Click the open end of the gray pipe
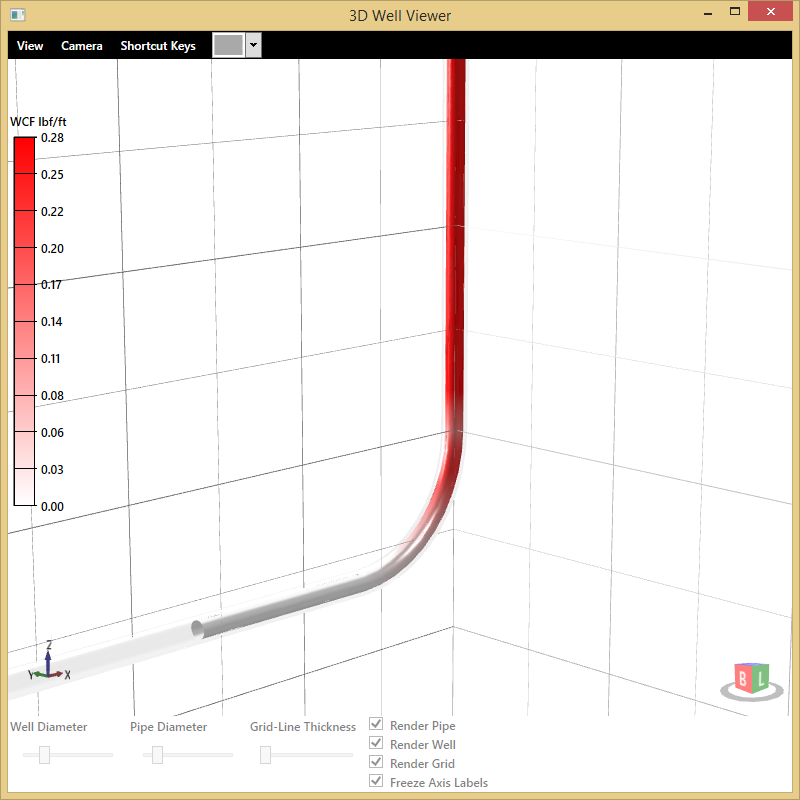Screen dimensions: 800x800 [197, 629]
